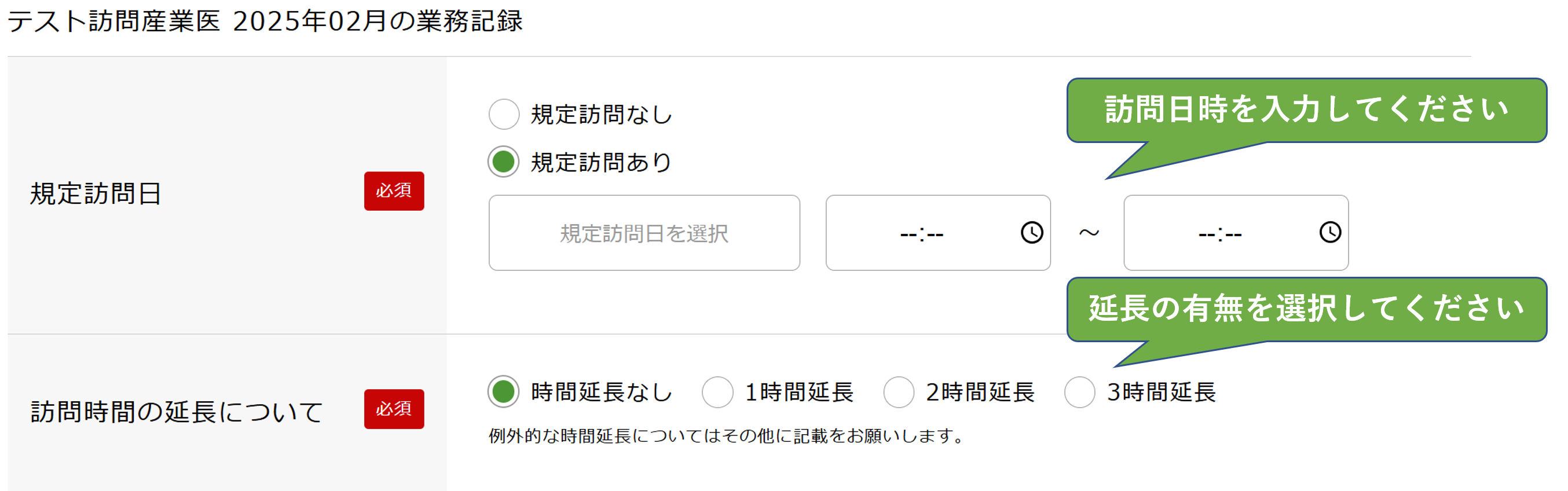Screen dimensions: 1568x491
Task: Select the 規定訪問なし radio button
Action: 504,115
